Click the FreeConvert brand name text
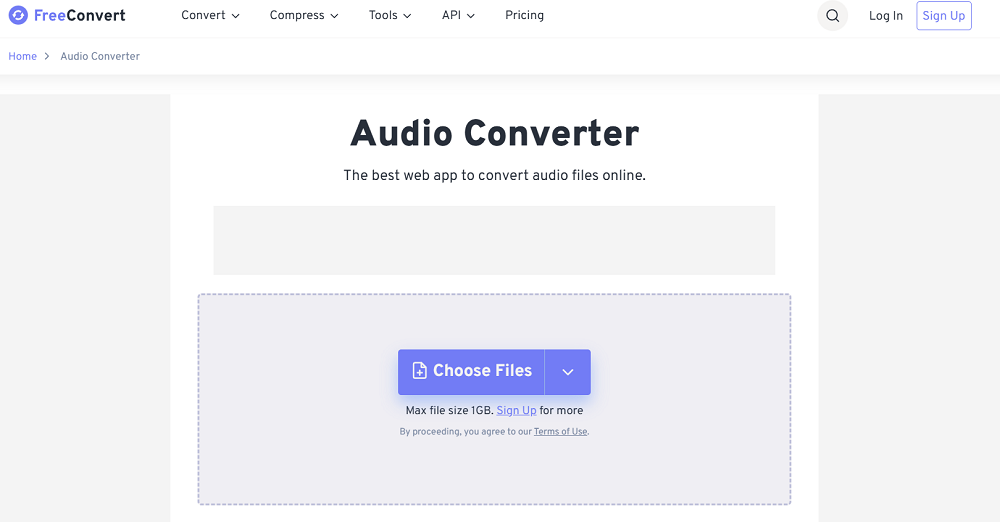 point(80,15)
